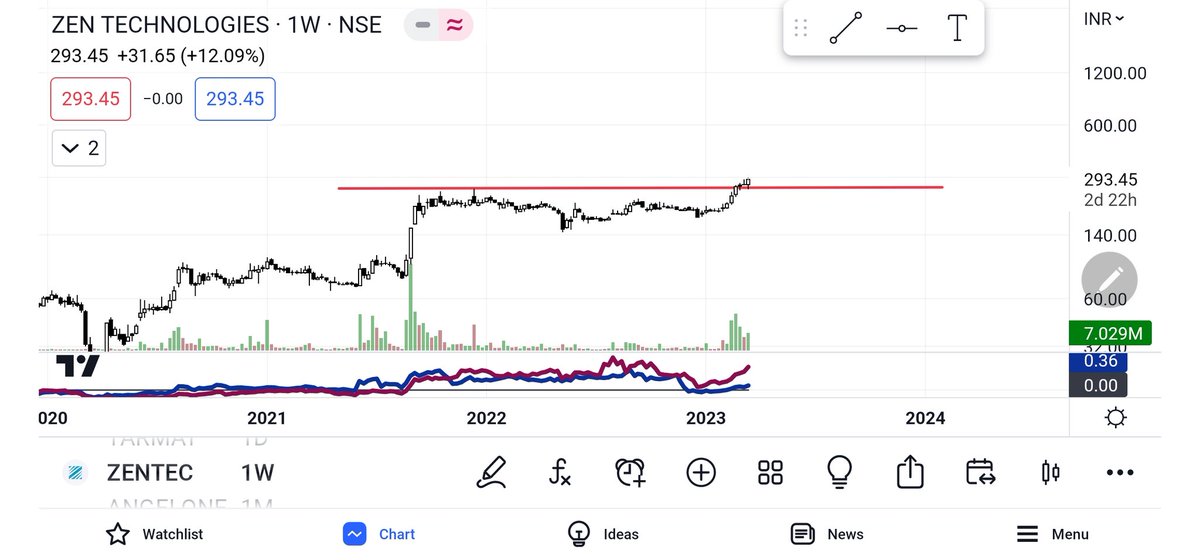Click the gray minus status pill icon
Screen dimensions: 1200x560
pyautogui.click(x=423, y=26)
